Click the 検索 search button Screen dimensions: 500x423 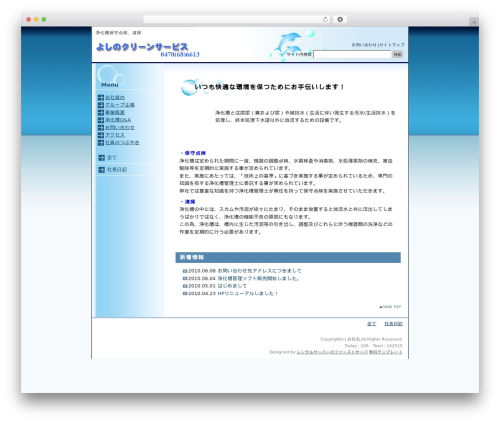pyautogui.click(x=397, y=54)
